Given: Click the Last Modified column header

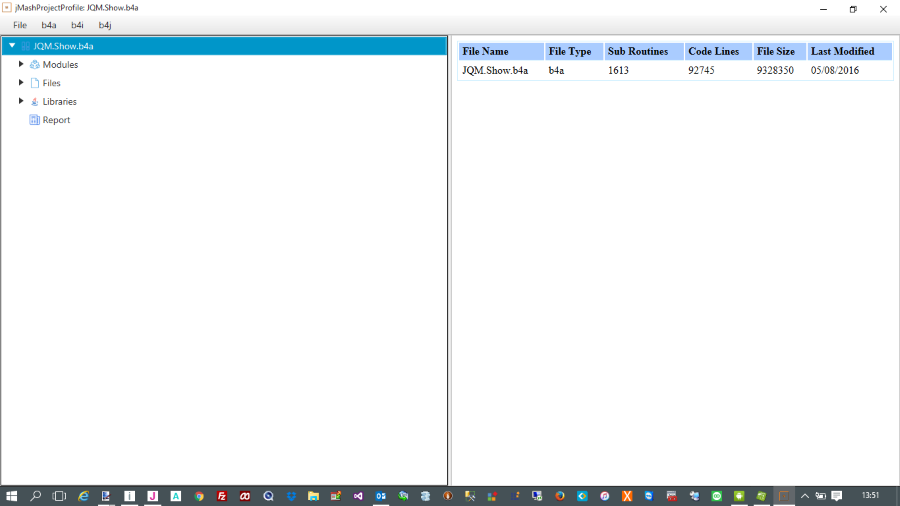Looking at the screenshot, I should click(849, 52).
